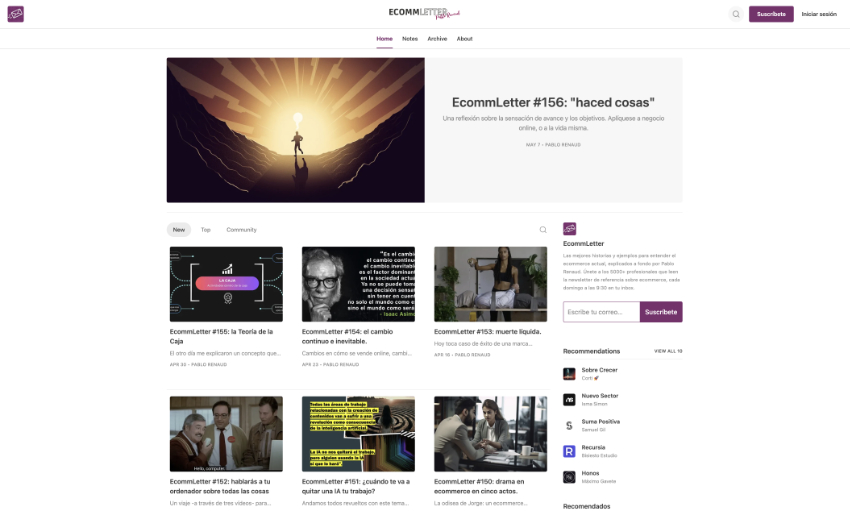Click the Iniciar sesión link
This screenshot has height=511, width=850.
[819, 14]
